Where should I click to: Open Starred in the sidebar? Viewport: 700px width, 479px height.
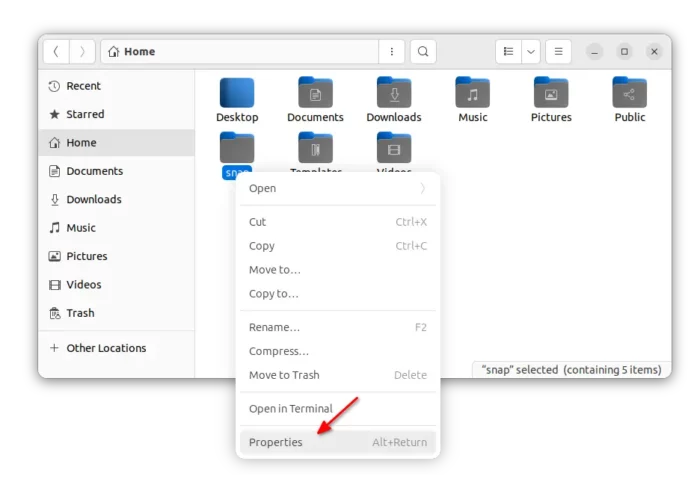click(x=117, y=114)
